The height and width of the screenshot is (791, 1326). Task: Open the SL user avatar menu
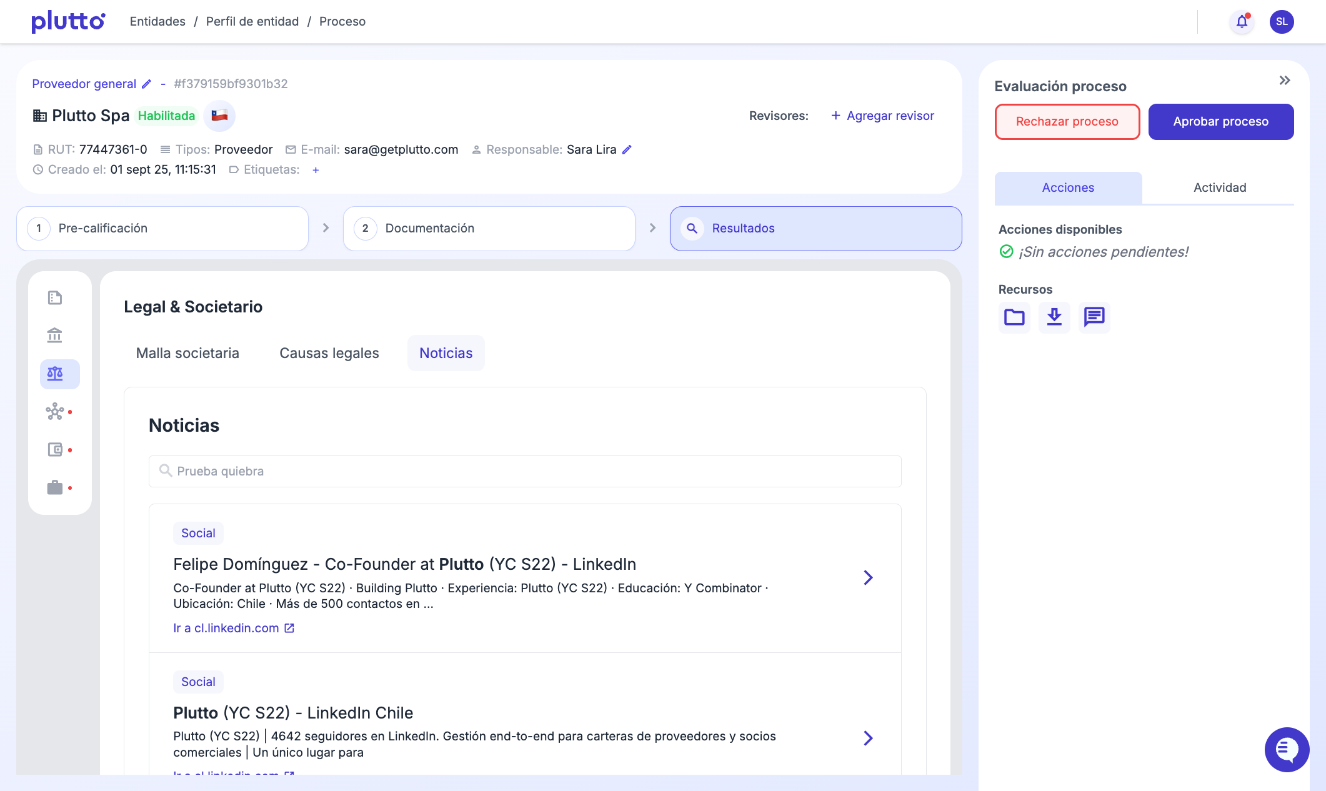click(x=1282, y=21)
